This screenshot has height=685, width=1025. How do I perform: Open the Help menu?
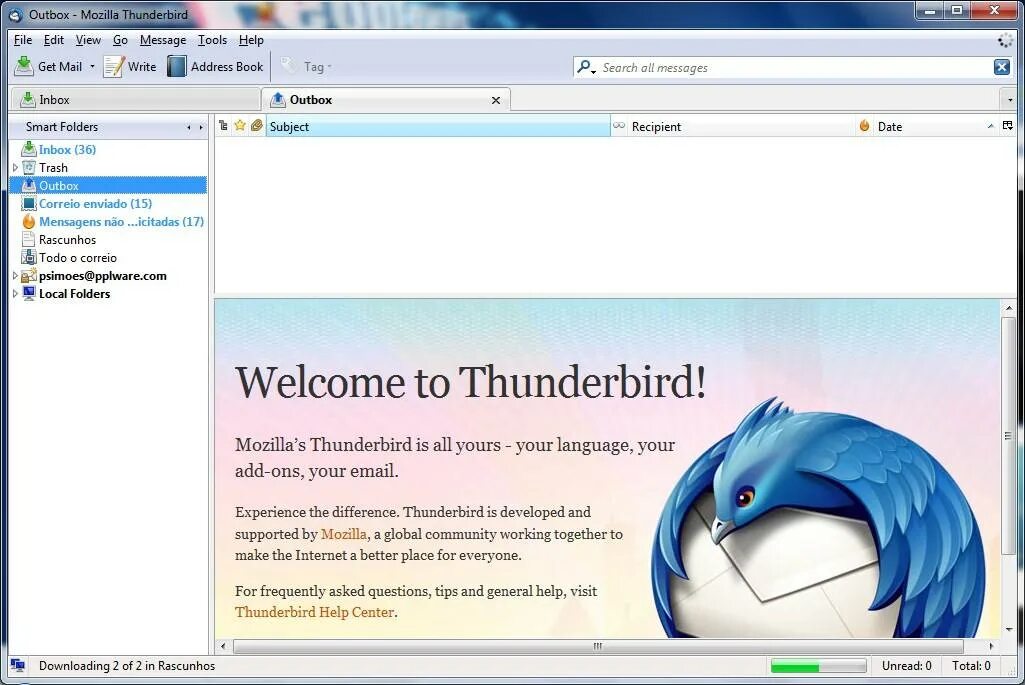pyautogui.click(x=251, y=40)
